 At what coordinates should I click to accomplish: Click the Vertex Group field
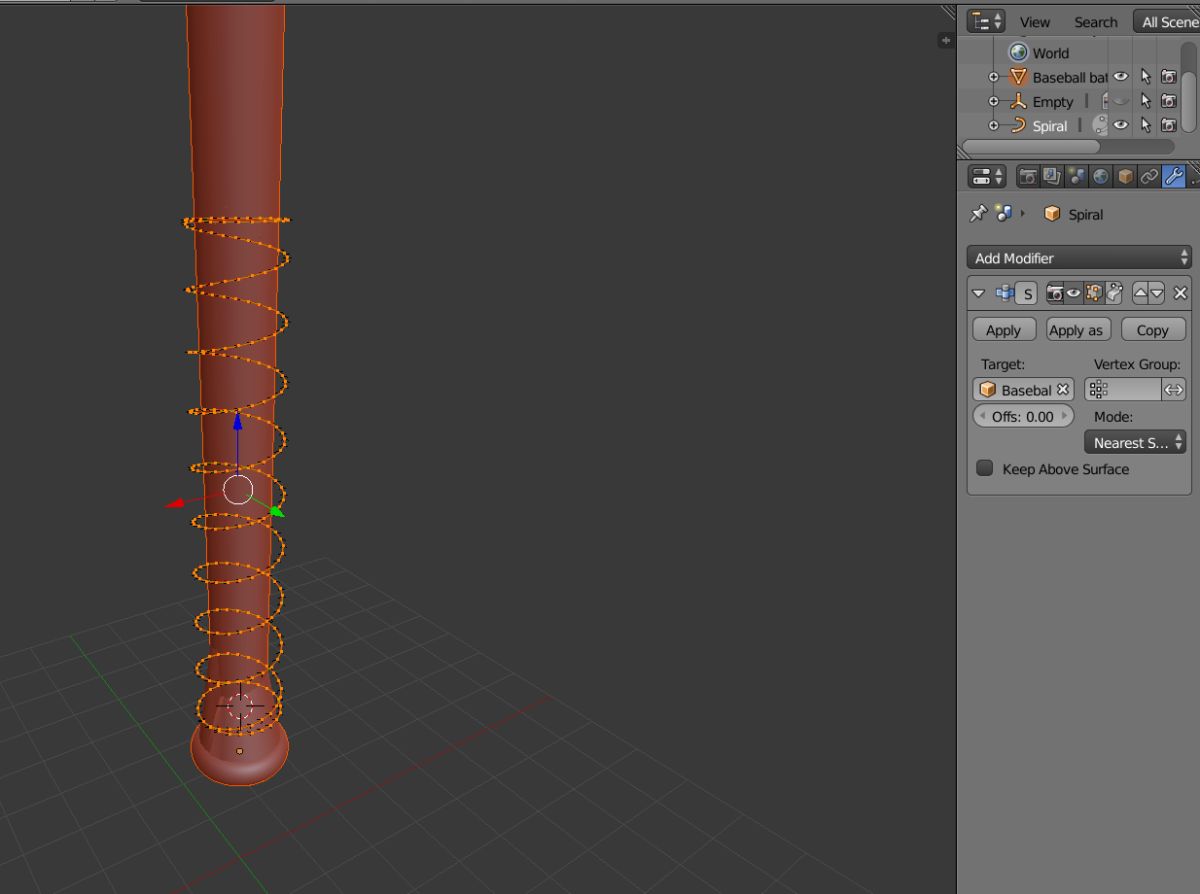click(1122, 390)
